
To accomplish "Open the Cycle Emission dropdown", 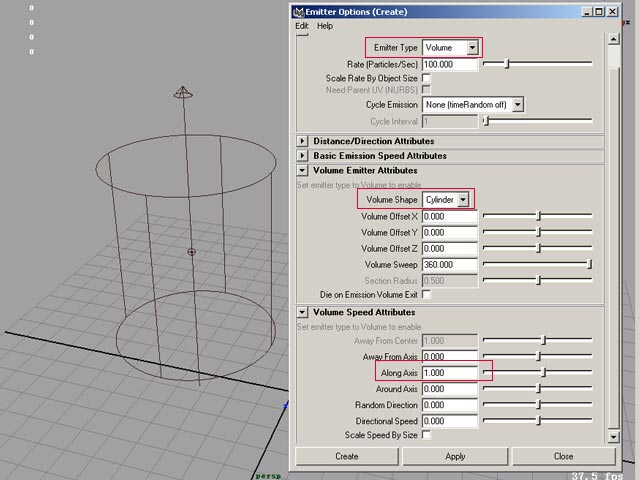I will click(473, 105).
